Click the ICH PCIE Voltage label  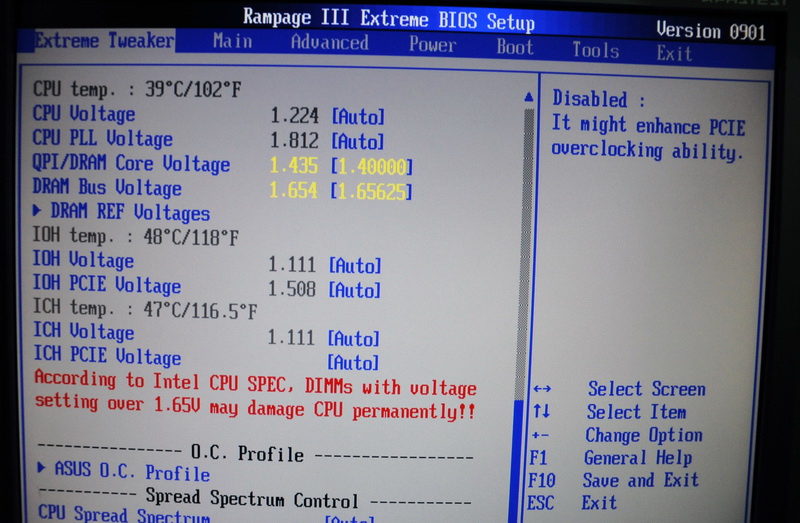[107, 356]
